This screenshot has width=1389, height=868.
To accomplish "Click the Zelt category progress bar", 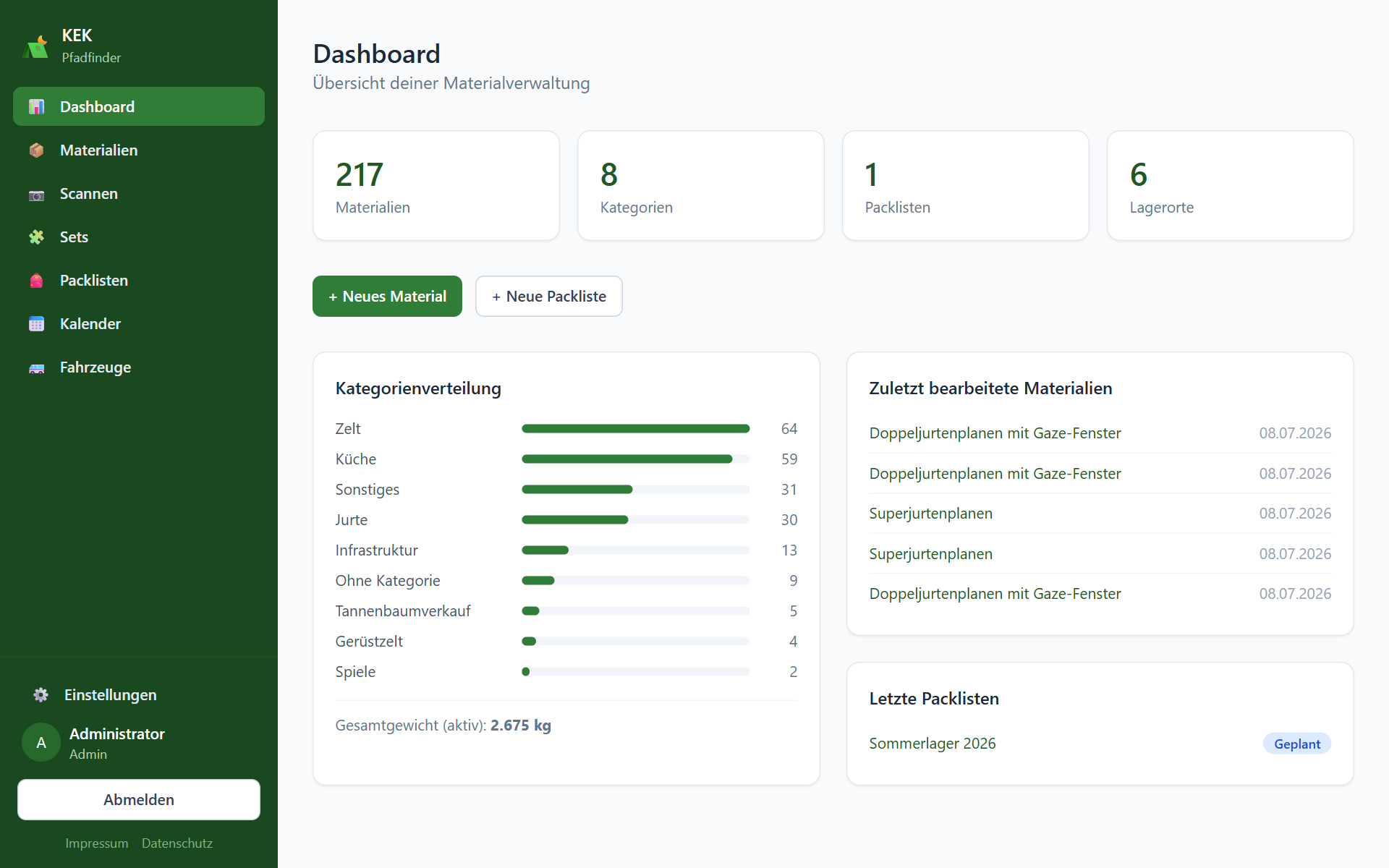I will pyautogui.click(x=636, y=429).
